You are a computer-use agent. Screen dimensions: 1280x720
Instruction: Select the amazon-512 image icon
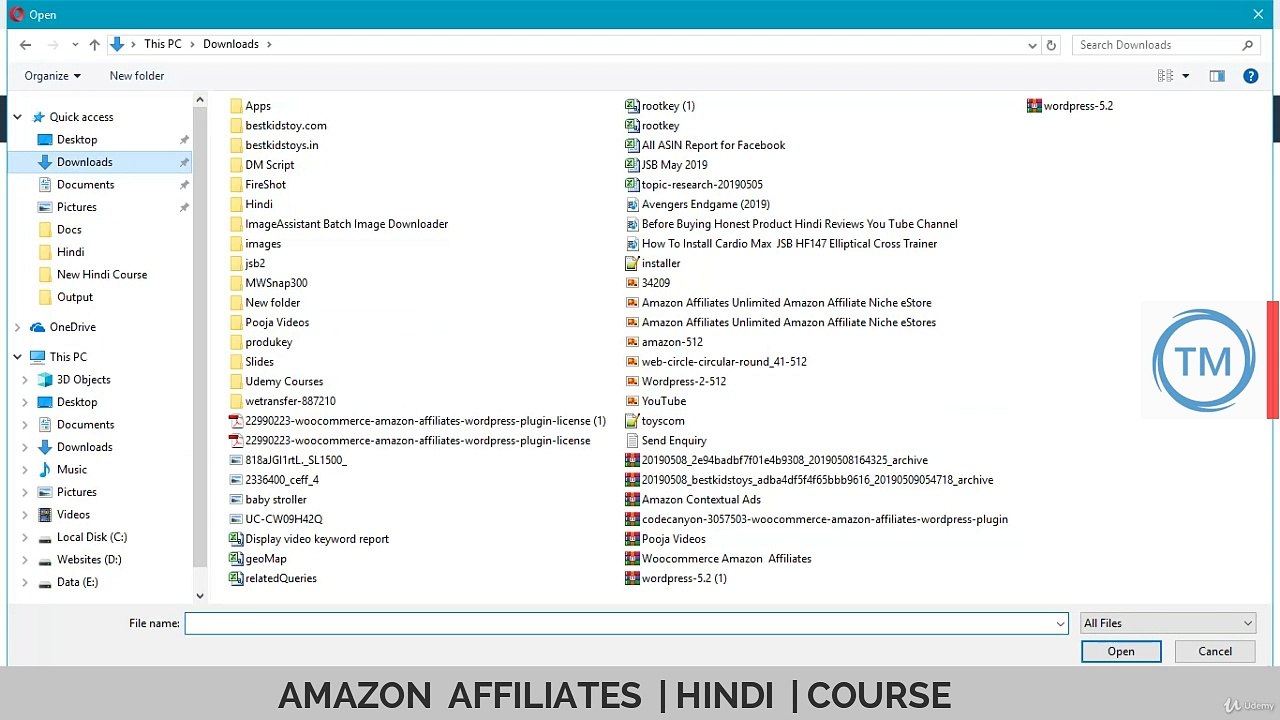point(632,343)
